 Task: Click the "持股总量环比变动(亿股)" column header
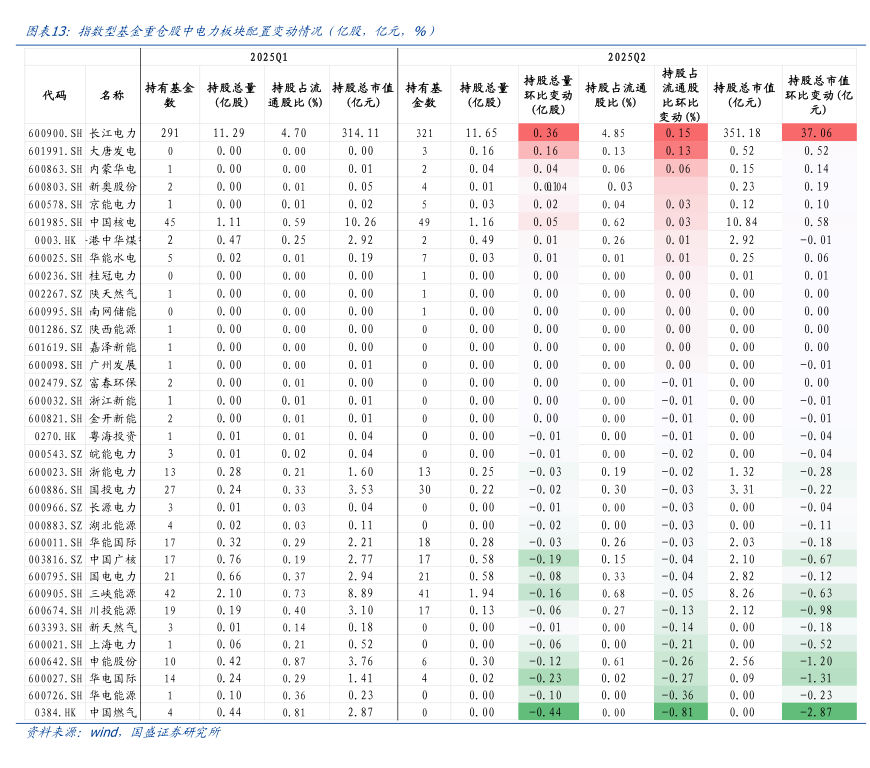tap(548, 95)
